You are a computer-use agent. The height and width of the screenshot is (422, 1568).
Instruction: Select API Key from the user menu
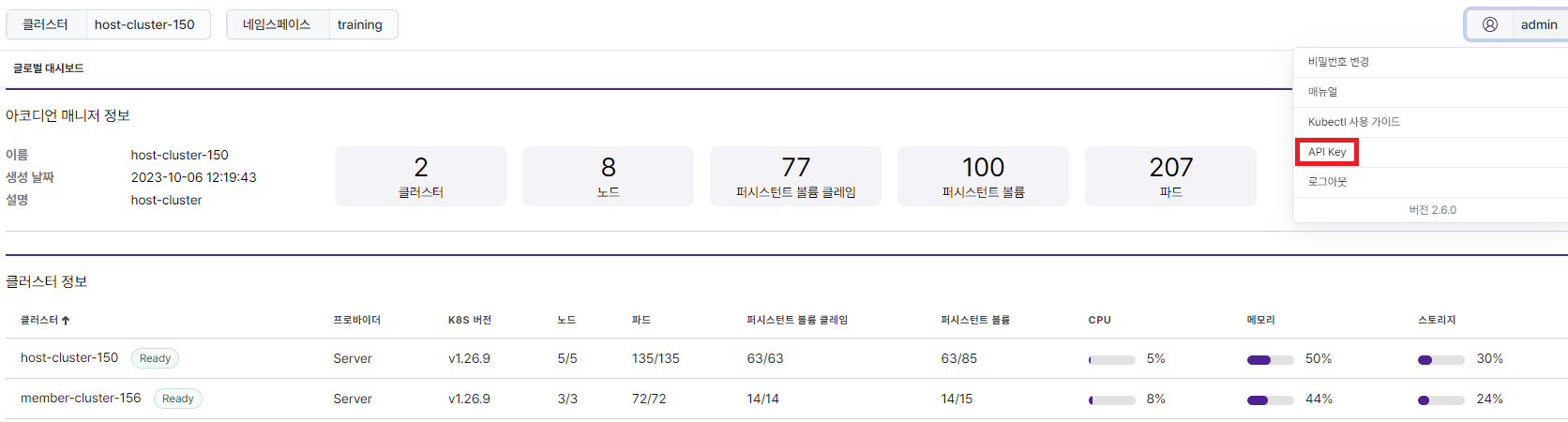click(1327, 152)
